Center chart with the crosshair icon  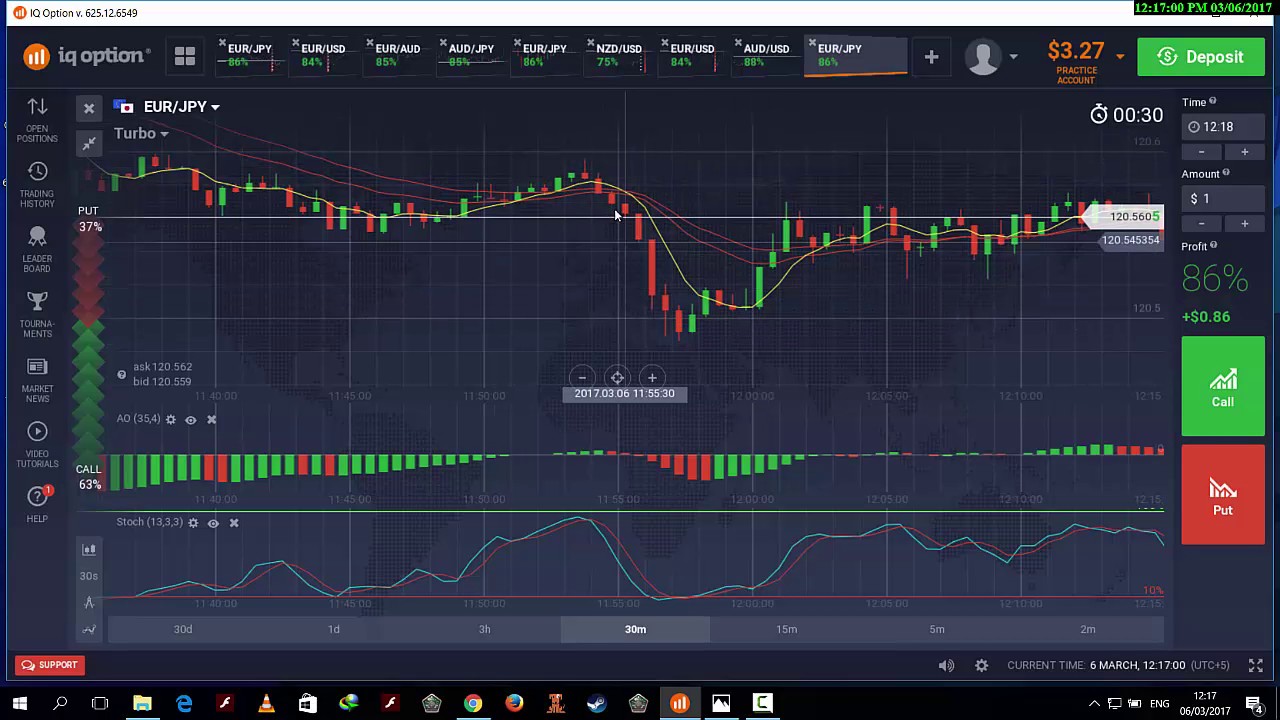click(617, 377)
